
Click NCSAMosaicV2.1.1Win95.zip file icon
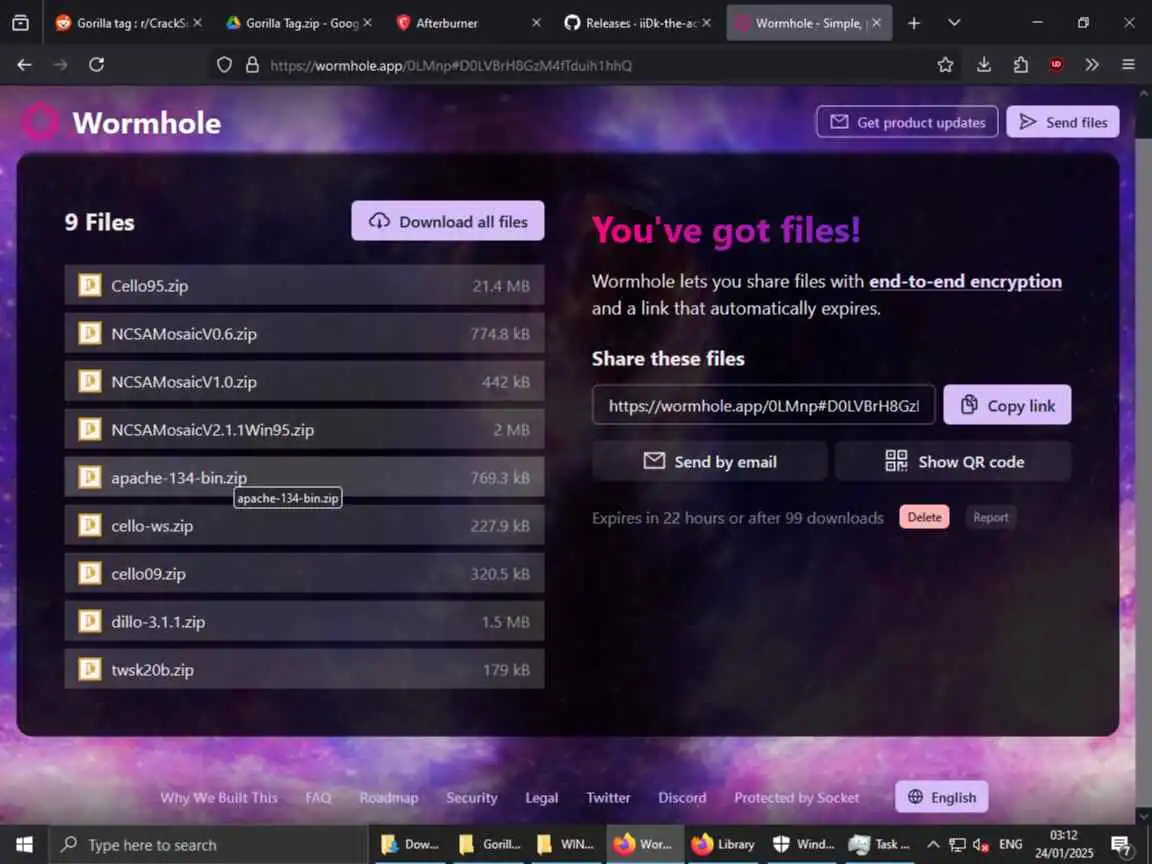[x=90, y=429]
